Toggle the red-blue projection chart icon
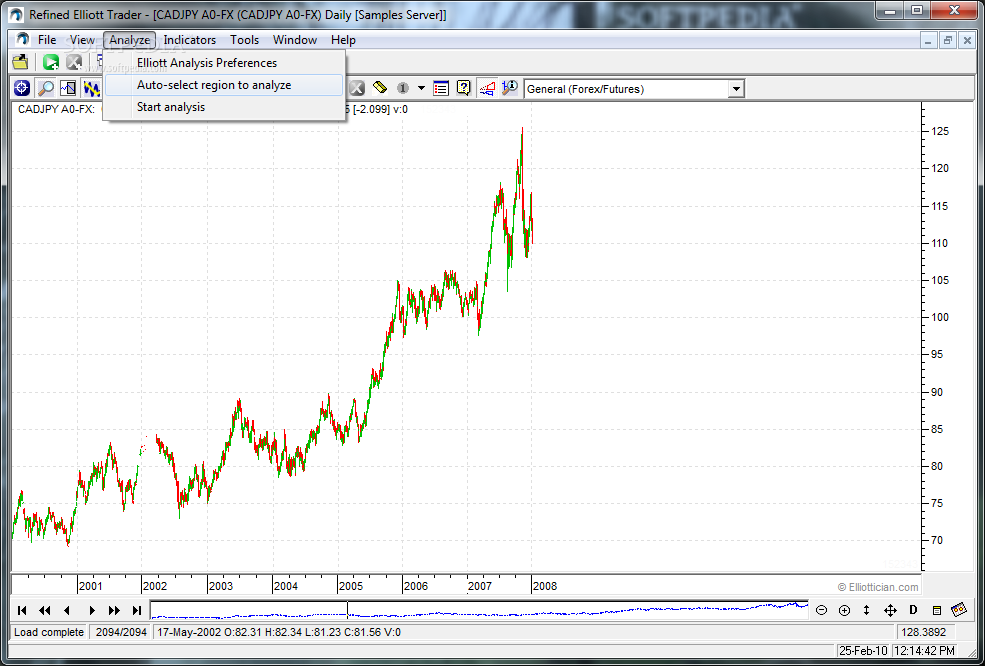This screenshot has width=985, height=666. coord(487,89)
